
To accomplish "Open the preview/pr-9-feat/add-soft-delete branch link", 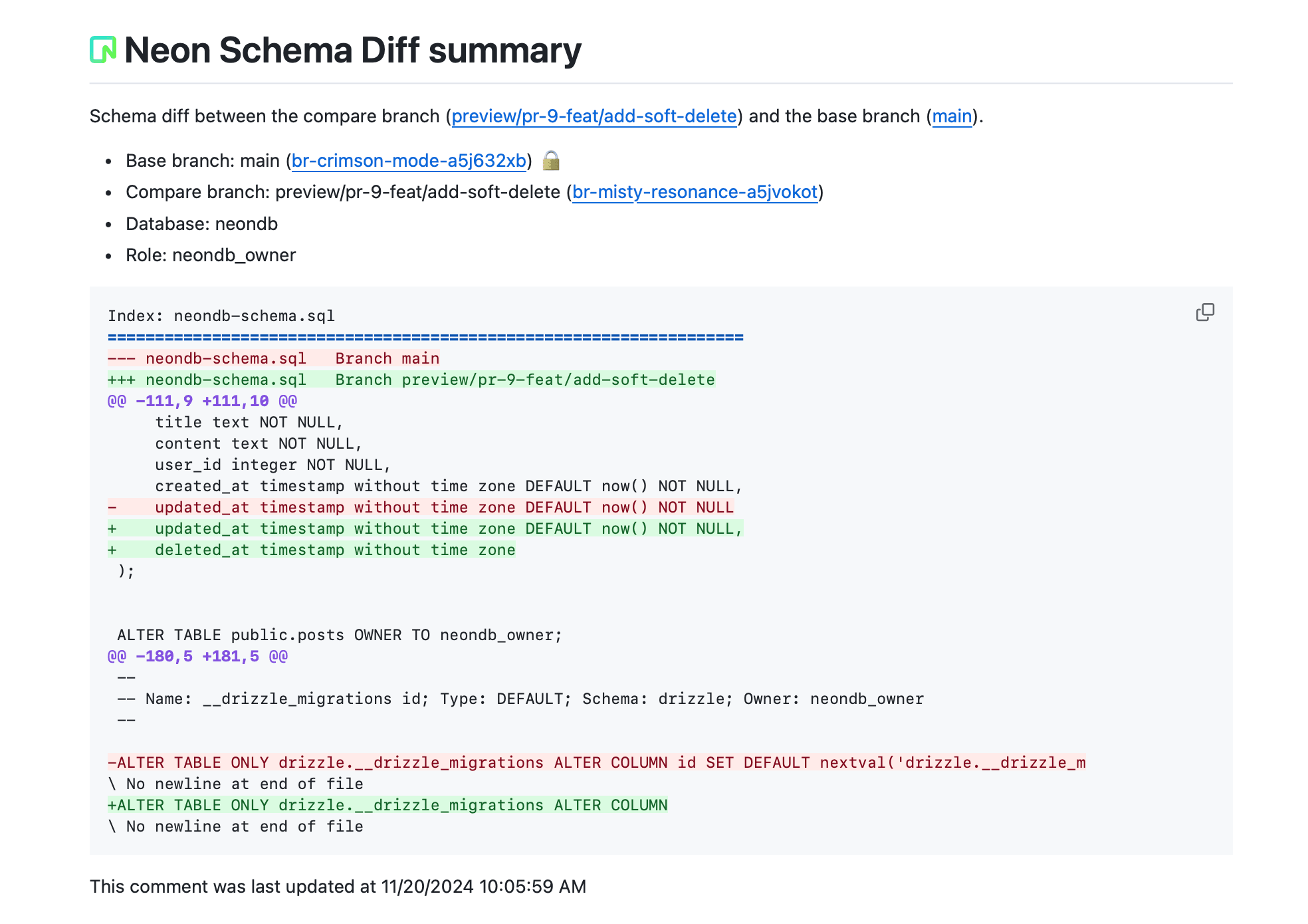I will click(594, 116).
